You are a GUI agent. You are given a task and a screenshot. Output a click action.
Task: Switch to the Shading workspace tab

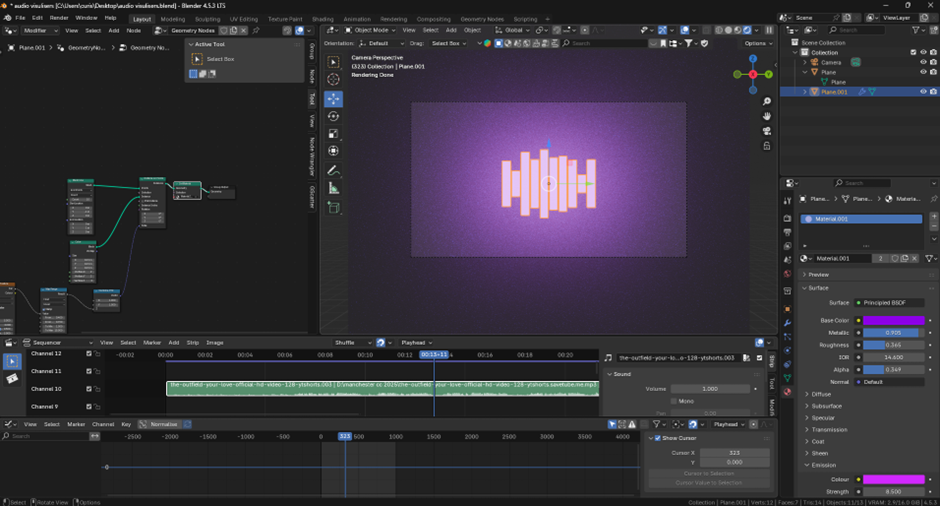(322, 19)
